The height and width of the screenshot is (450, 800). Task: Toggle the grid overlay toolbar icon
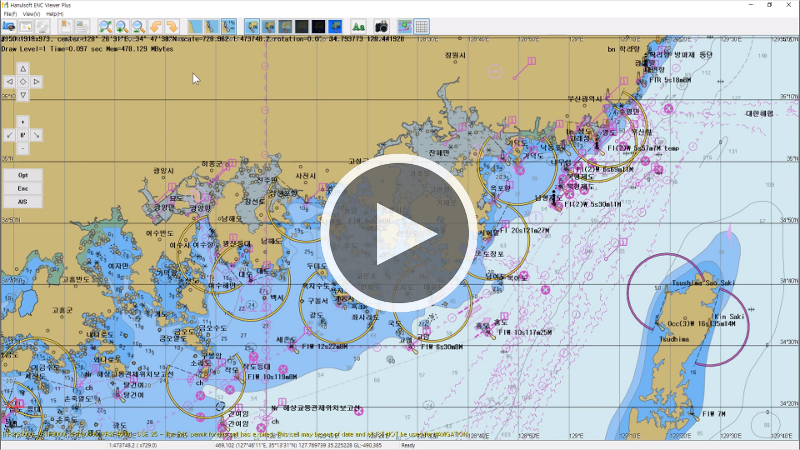(x=422, y=26)
